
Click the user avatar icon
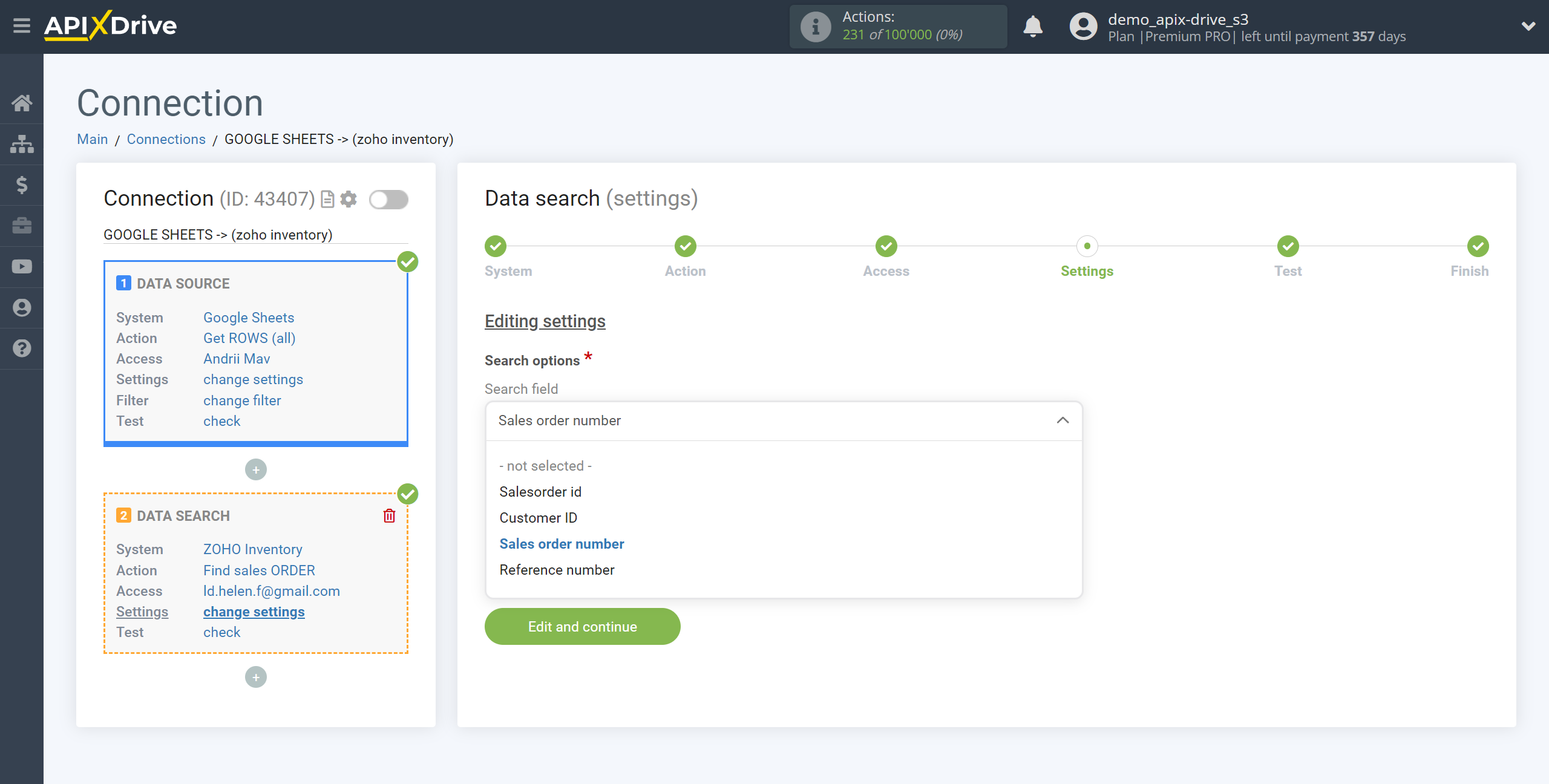click(1083, 27)
